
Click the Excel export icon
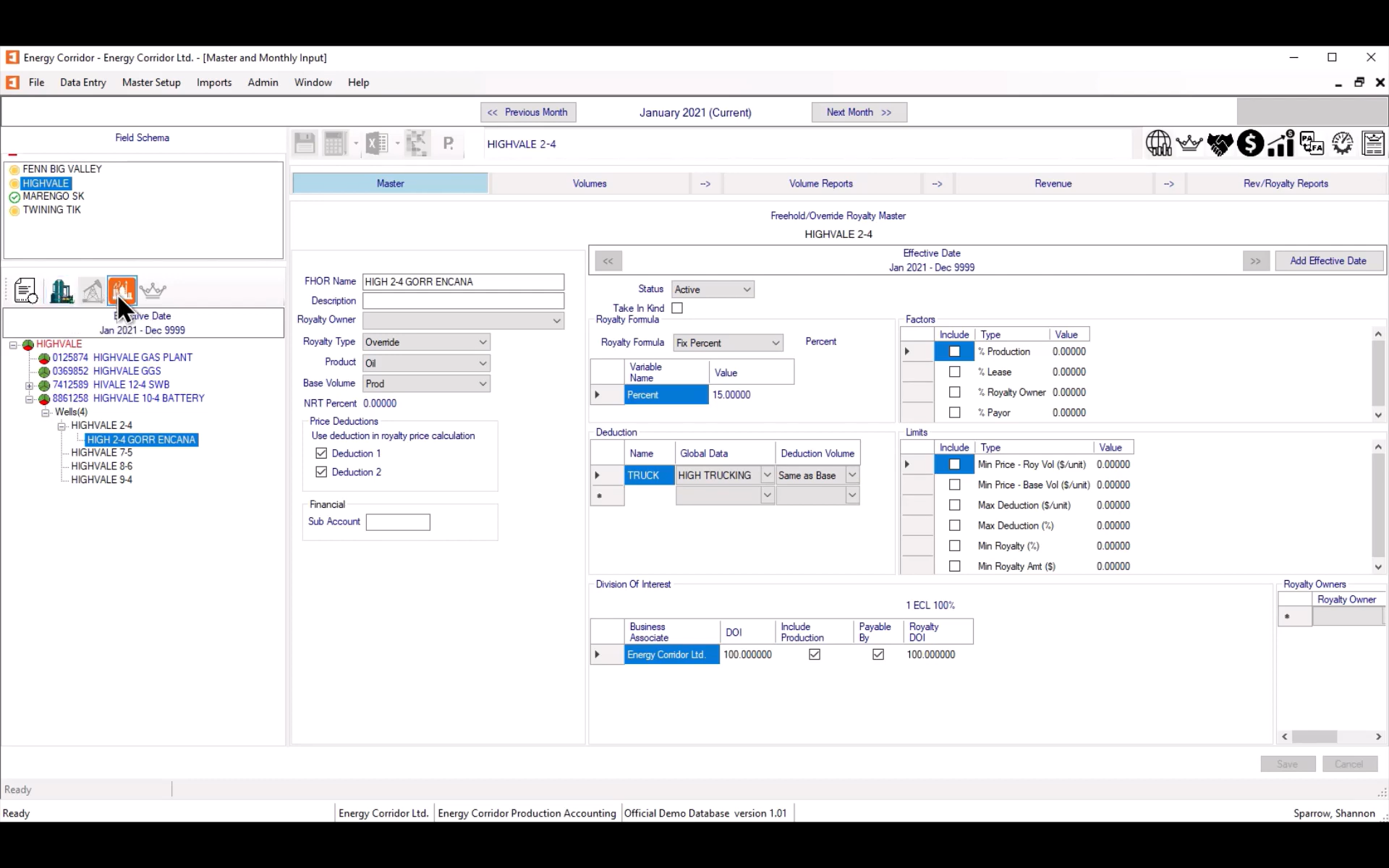pyautogui.click(x=377, y=143)
